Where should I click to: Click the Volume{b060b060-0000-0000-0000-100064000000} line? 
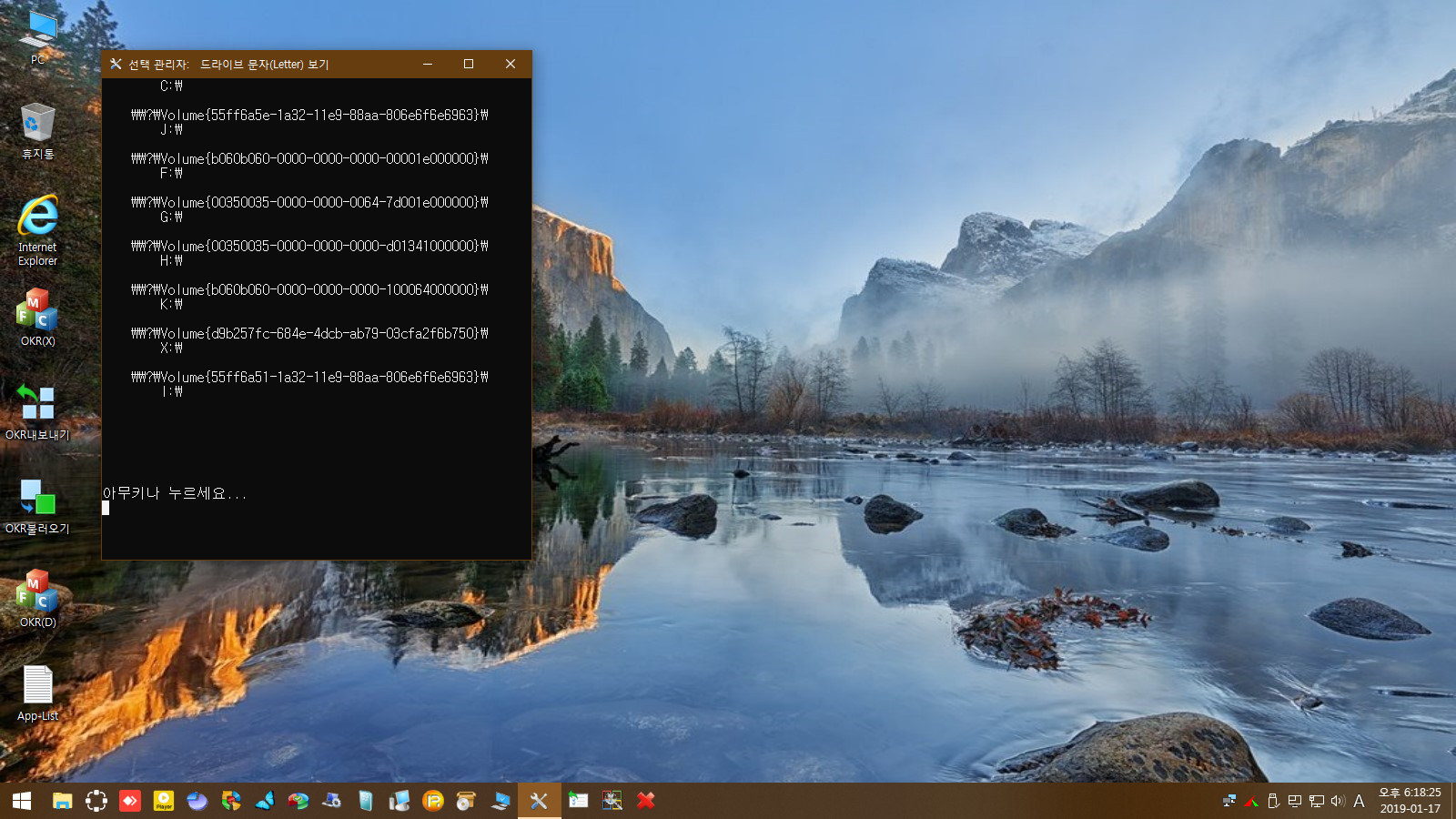pos(309,289)
